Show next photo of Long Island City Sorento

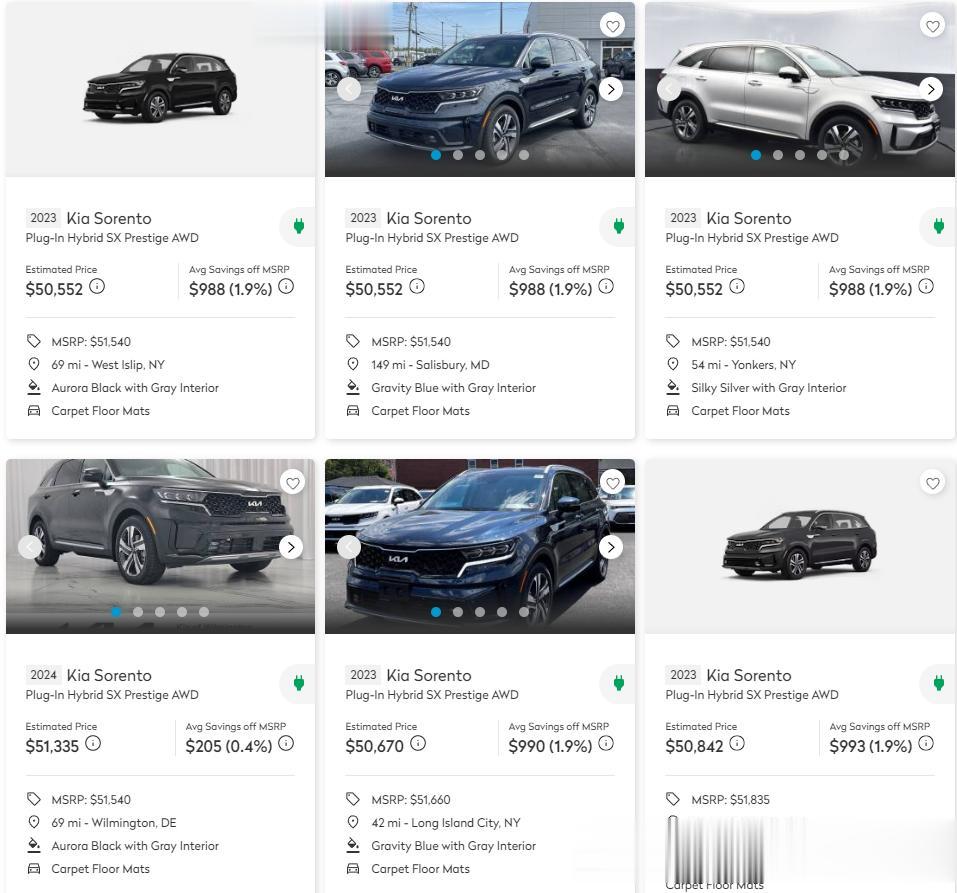[611, 547]
